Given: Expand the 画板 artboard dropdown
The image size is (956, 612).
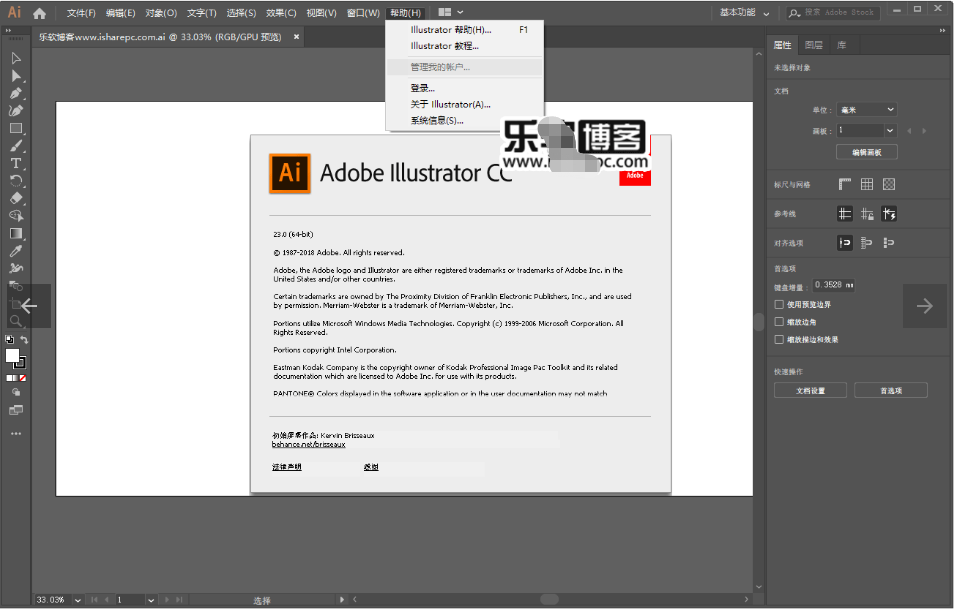Looking at the screenshot, I should 890,130.
